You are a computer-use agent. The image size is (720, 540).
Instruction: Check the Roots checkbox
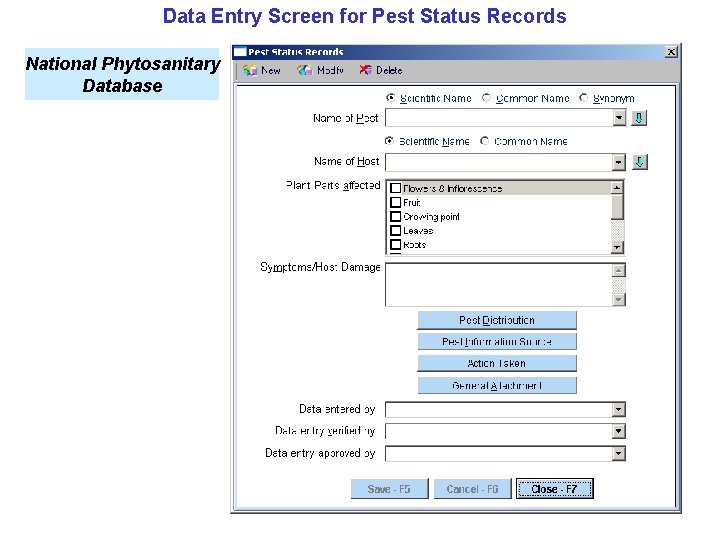[x=395, y=244]
